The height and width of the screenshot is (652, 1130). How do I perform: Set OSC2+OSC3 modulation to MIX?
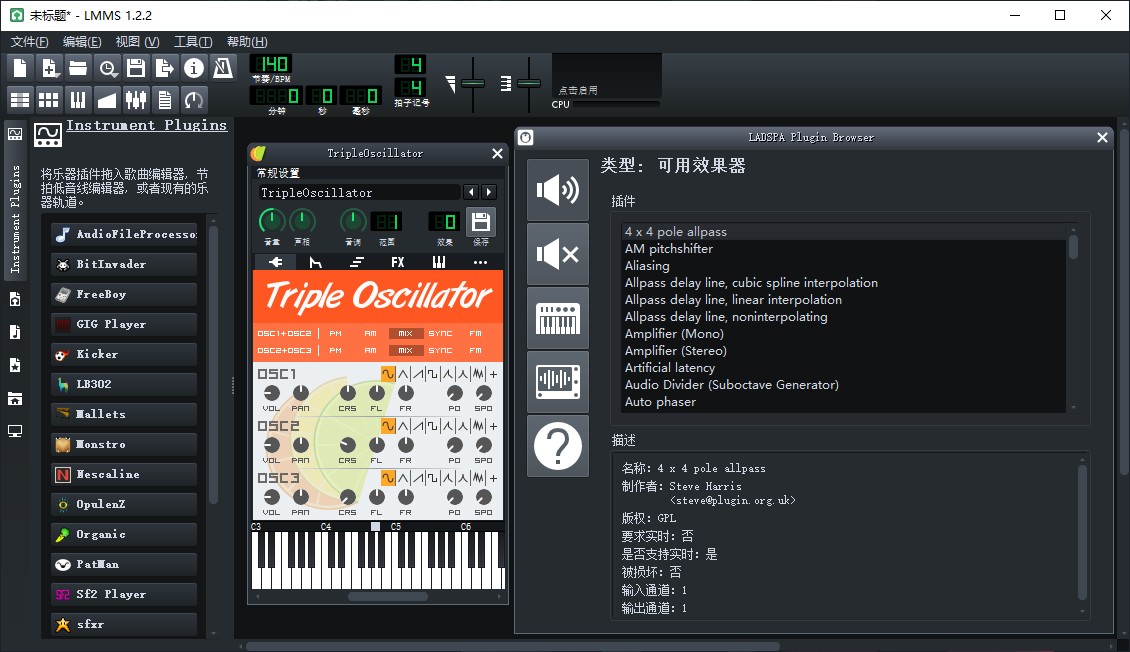[x=406, y=350]
